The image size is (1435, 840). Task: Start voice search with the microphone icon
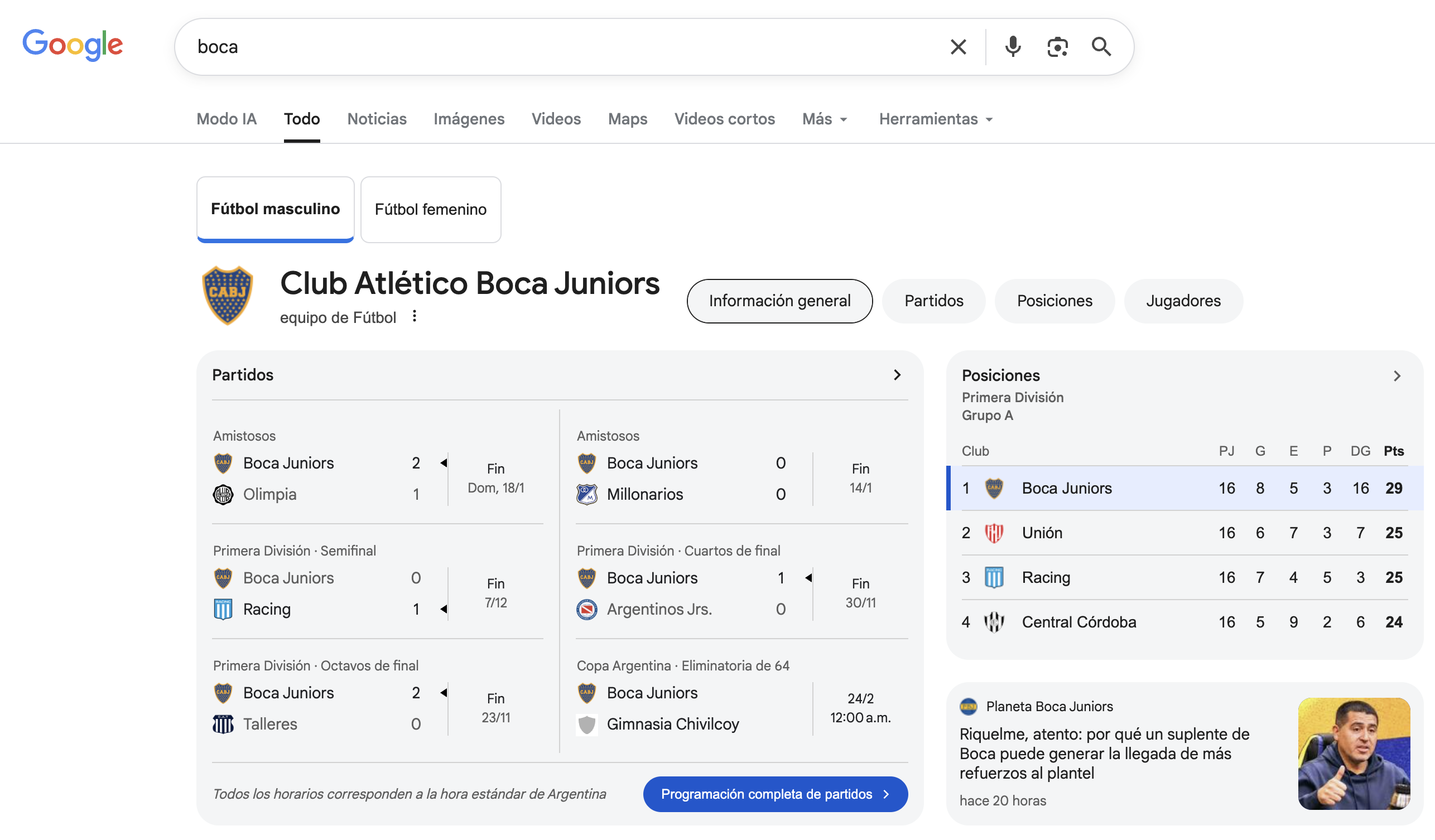point(1013,47)
